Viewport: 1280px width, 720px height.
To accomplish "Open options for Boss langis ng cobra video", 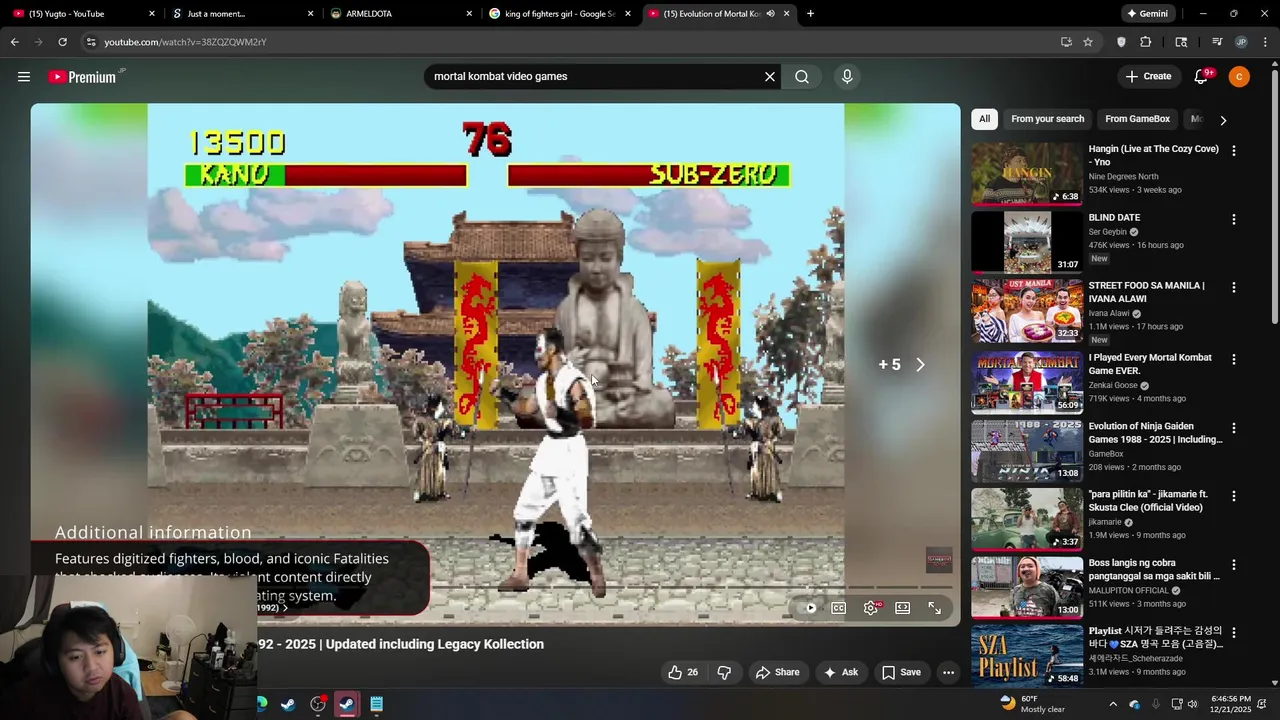I will (x=1233, y=565).
